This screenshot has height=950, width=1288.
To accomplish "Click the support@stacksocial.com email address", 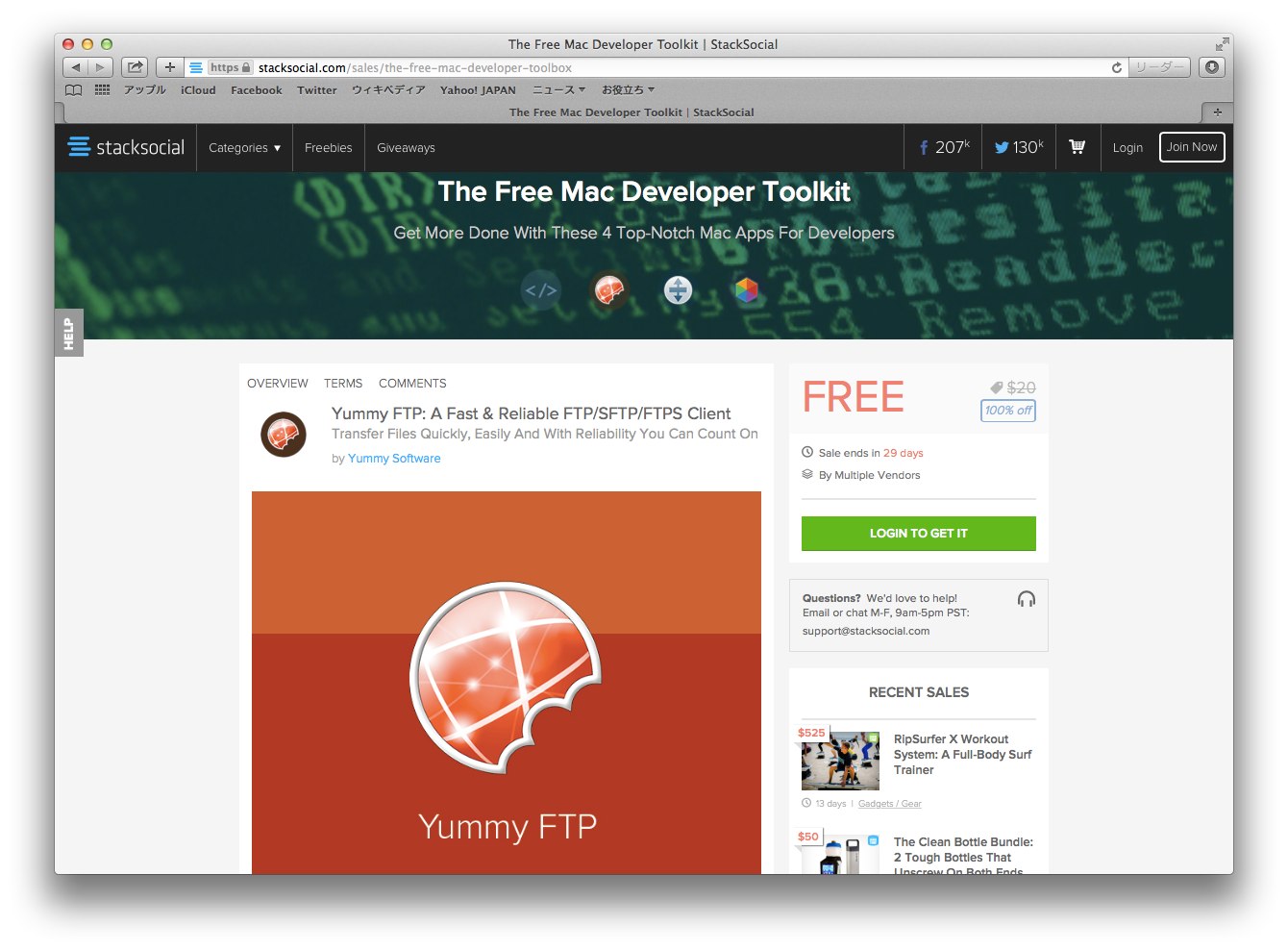I will [866, 632].
